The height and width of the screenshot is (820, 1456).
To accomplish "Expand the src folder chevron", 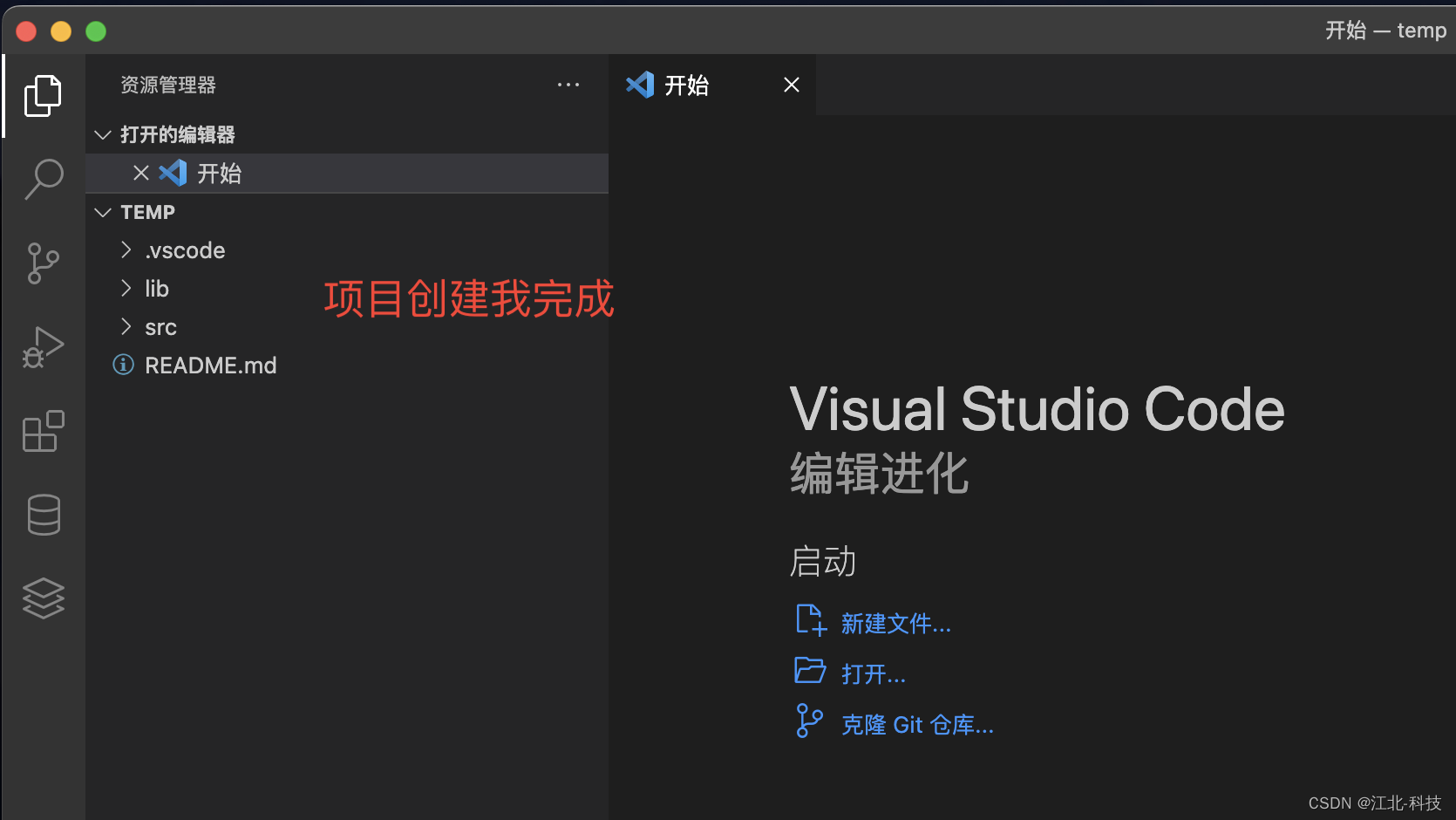I will (x=126, y=327).
